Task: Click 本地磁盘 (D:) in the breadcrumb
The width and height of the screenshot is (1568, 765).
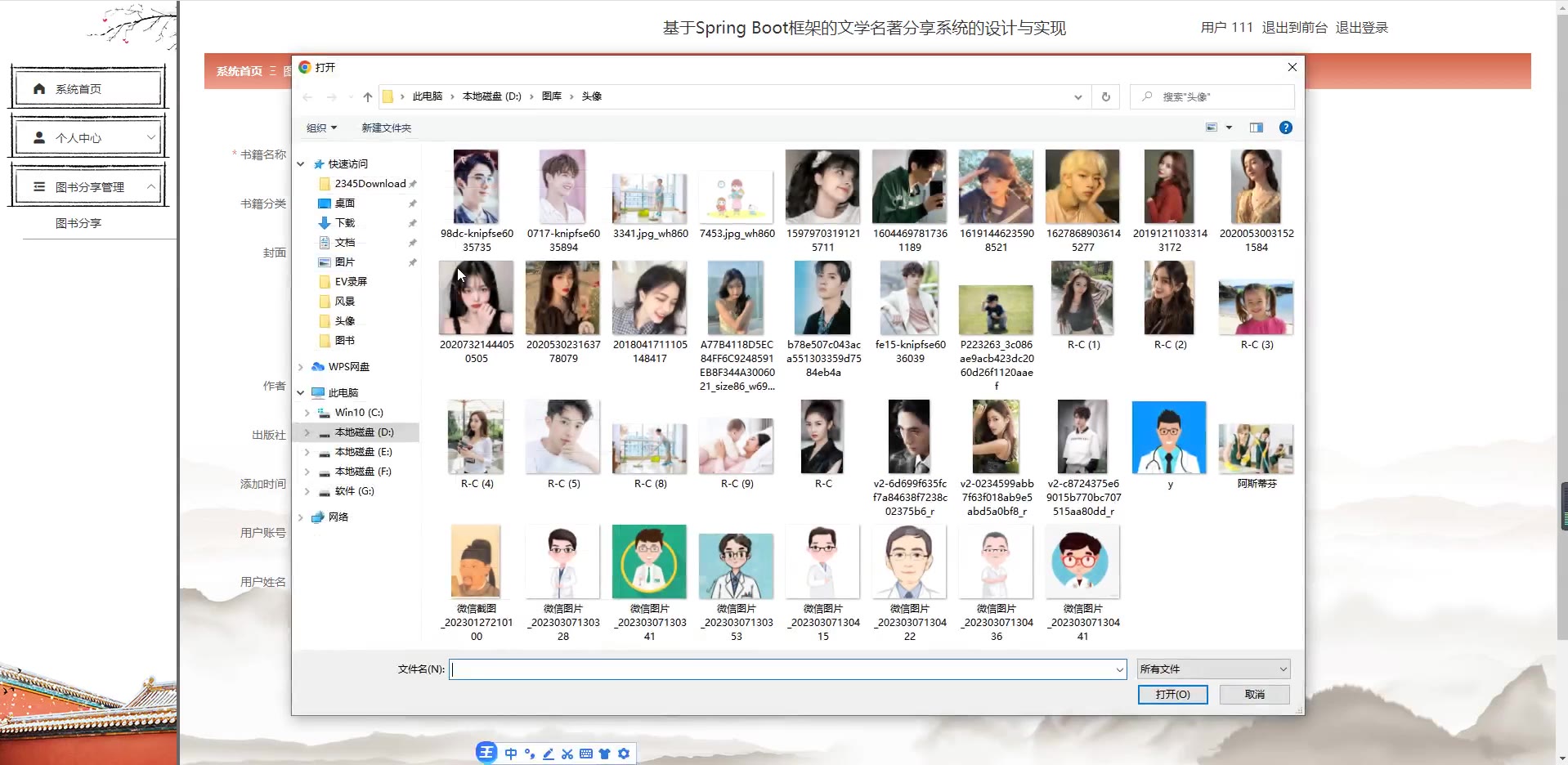Action: (x=491, y=96)
